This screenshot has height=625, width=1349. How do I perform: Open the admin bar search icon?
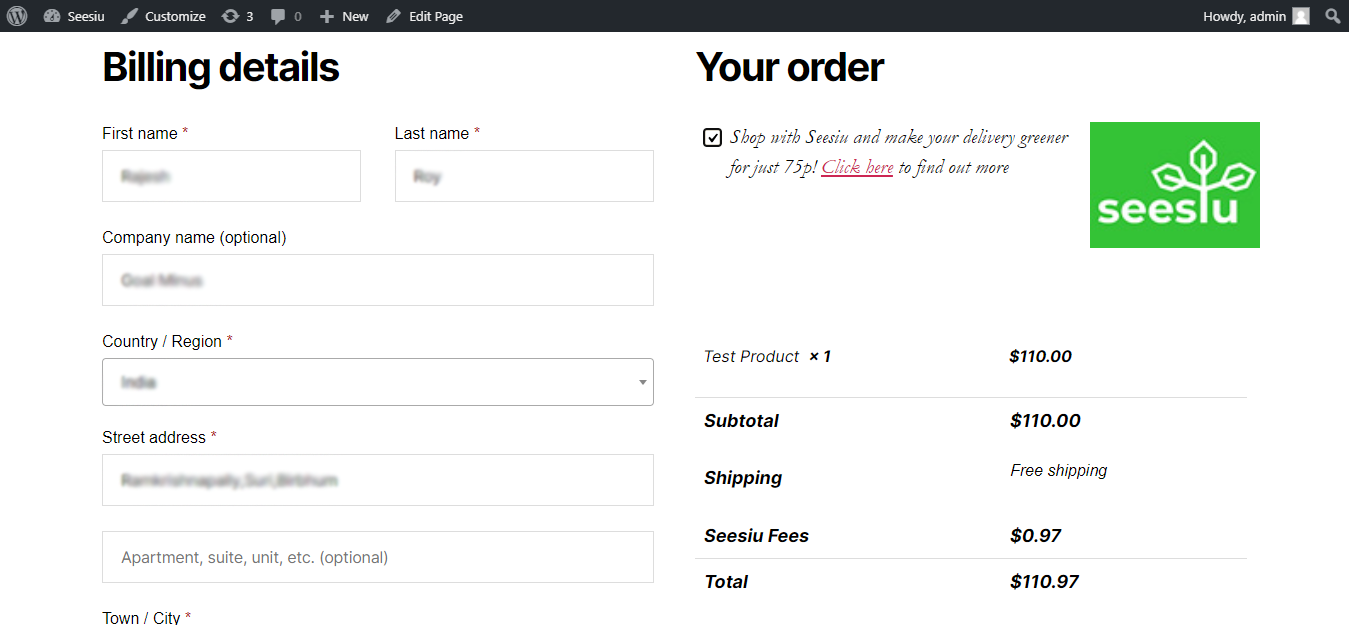pyautogui.click(x=1332, y=16)
